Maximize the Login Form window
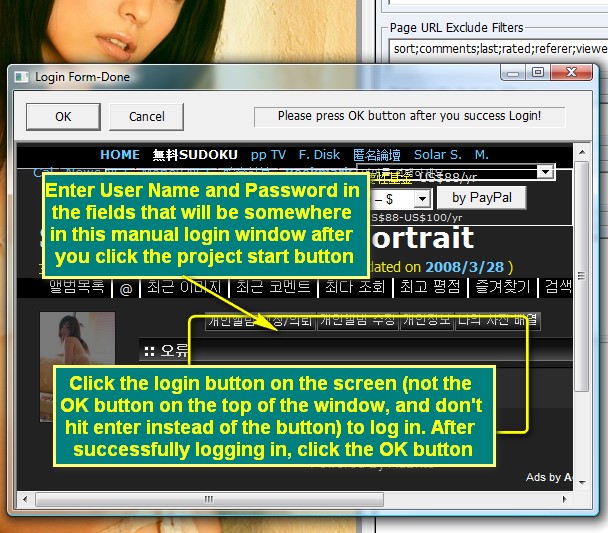Screen dimensions: 608x533 click(538, 72)
